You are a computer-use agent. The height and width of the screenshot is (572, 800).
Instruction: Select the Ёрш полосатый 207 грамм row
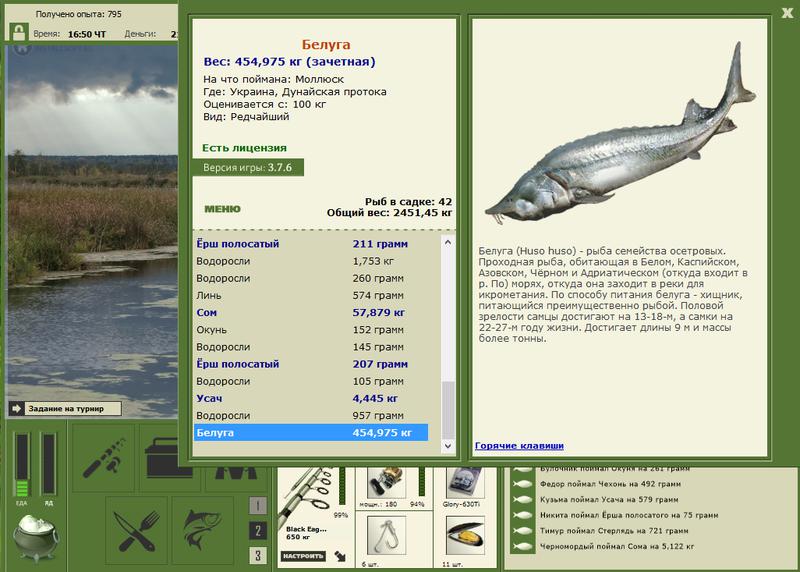[x=311, y=364]
